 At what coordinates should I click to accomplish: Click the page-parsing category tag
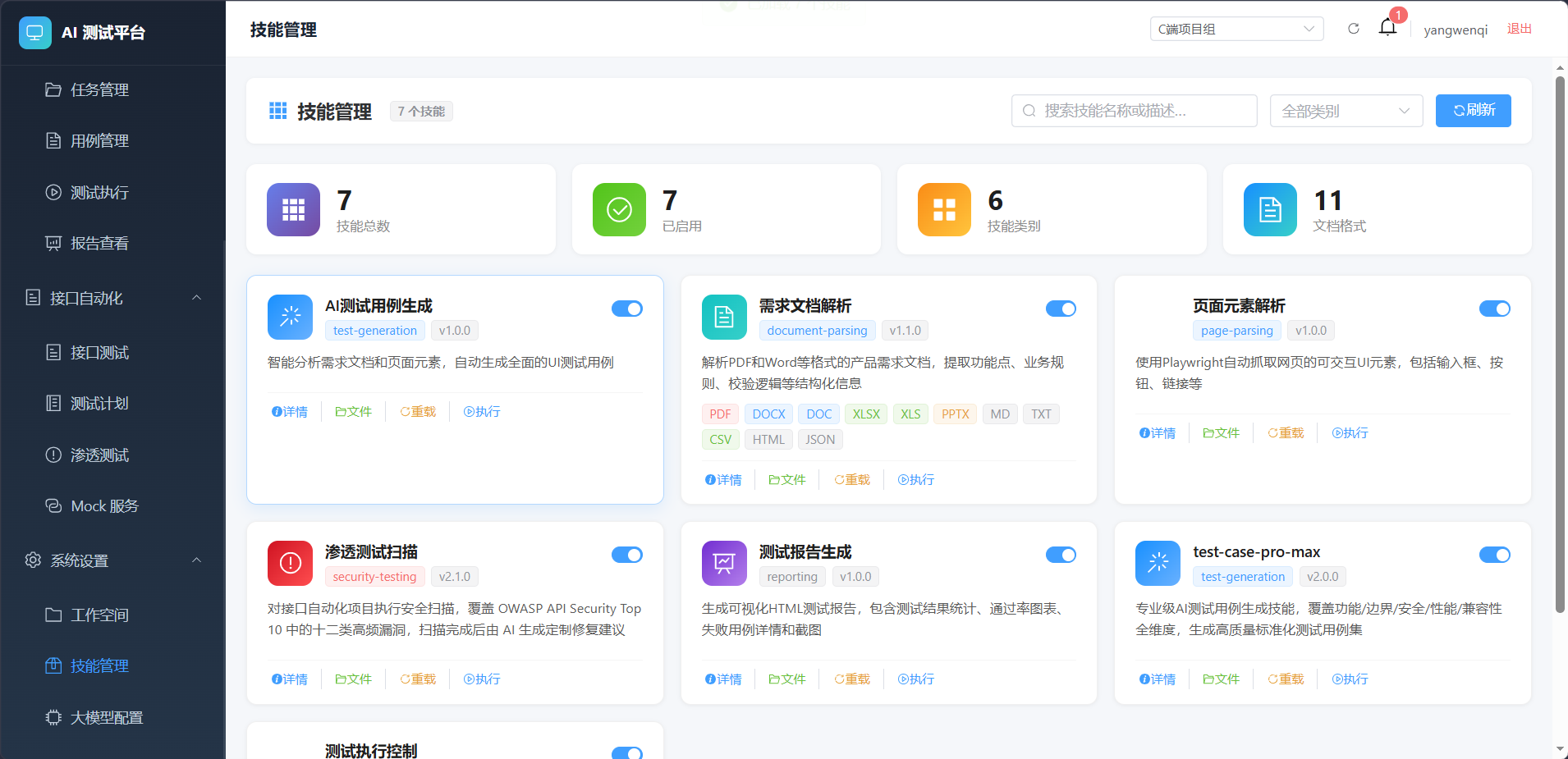(1236, 331)
